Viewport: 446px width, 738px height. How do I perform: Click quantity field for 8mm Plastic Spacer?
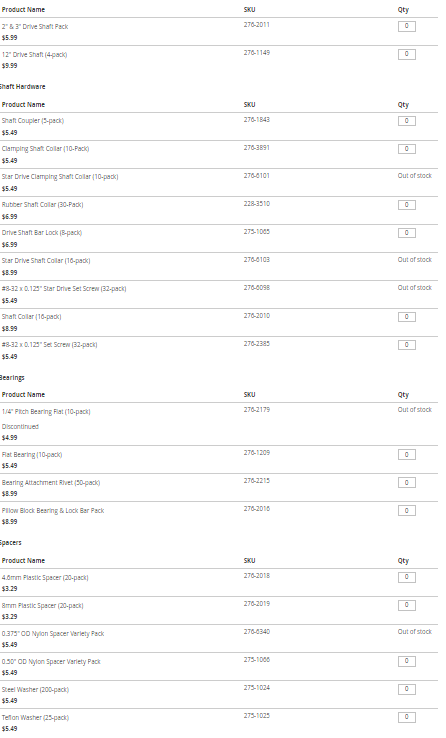[406, 605]
